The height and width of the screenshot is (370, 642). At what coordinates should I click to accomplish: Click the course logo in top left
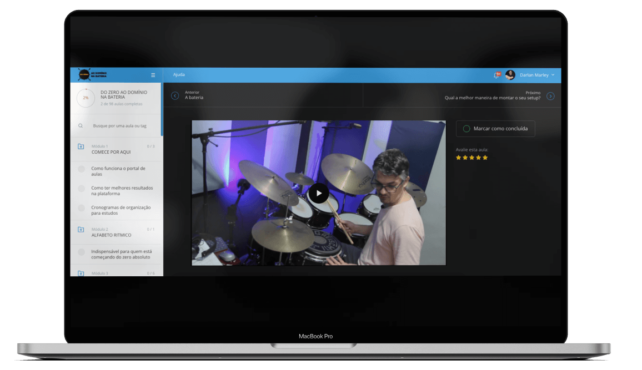tap(93, 75)
